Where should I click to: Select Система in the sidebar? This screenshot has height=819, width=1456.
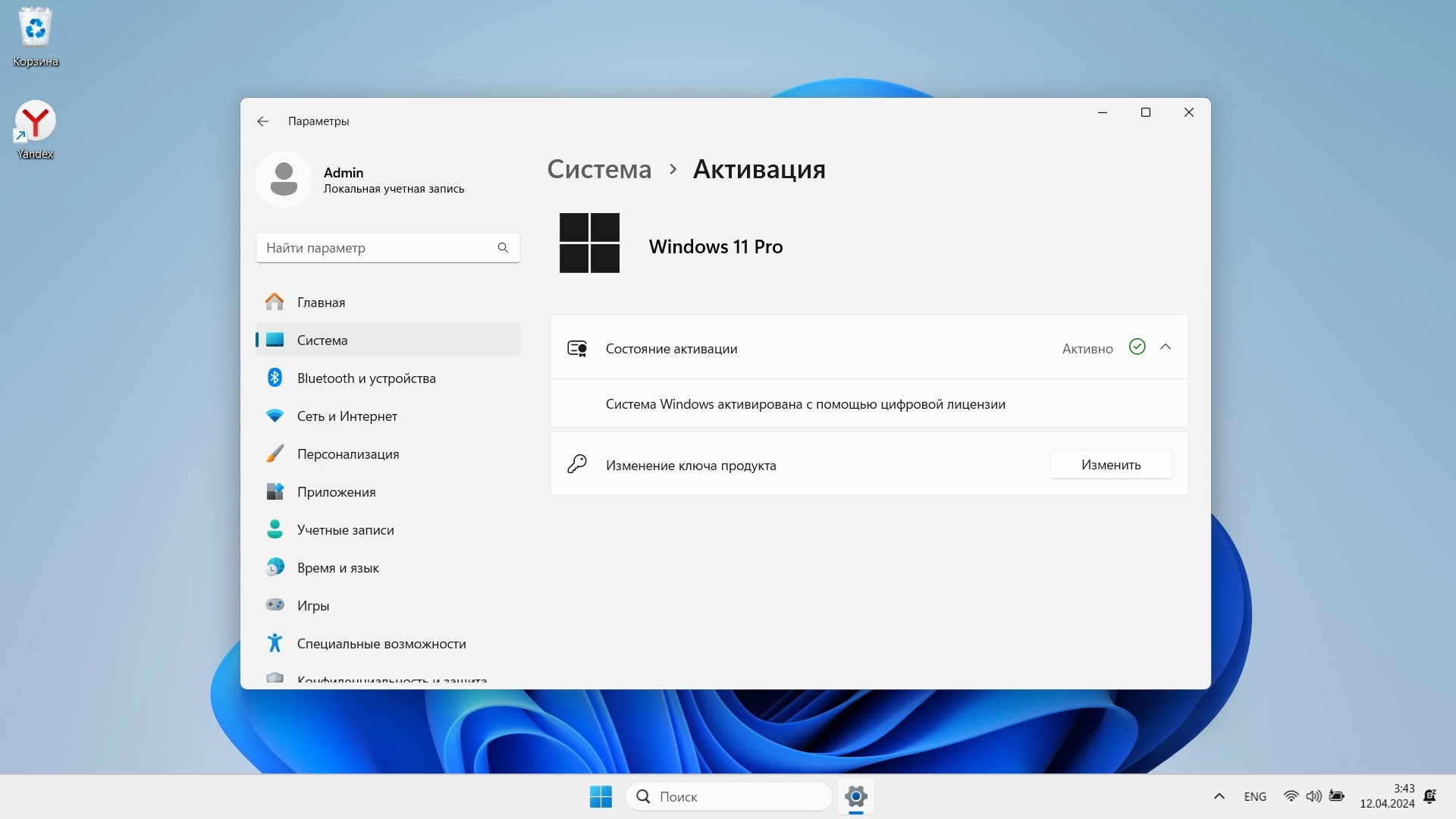pos(322,340)
